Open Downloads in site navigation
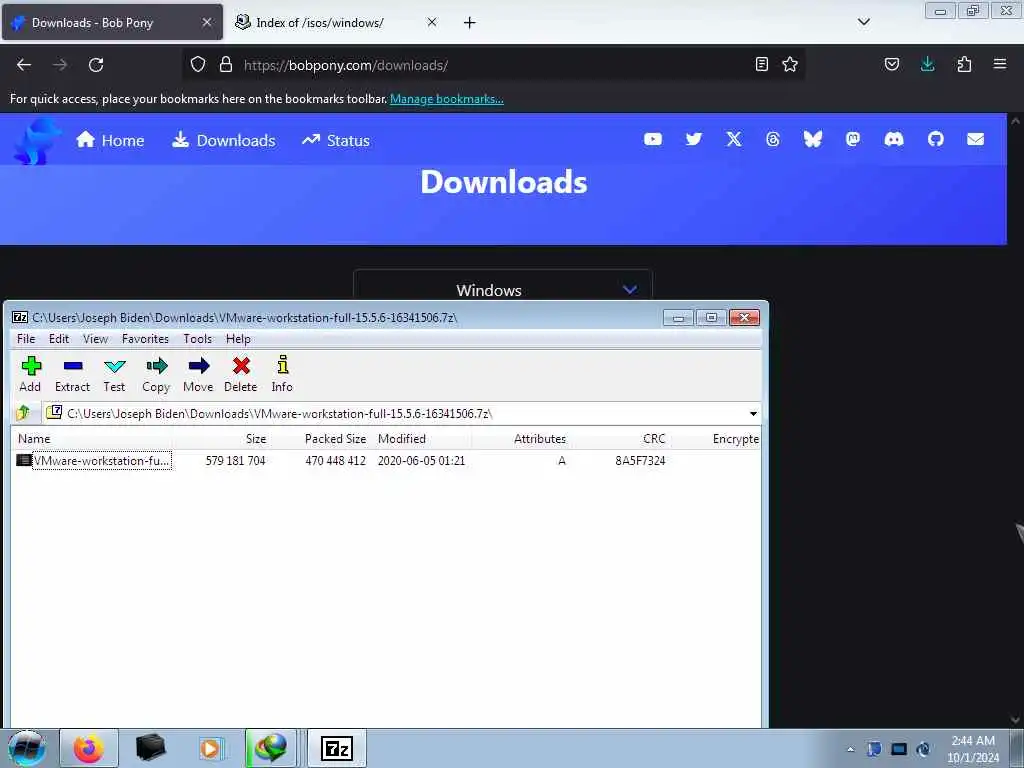Image resolution: width=1024 pixels, height=768 pixels. pyautogui.click(x=224, y=140)
